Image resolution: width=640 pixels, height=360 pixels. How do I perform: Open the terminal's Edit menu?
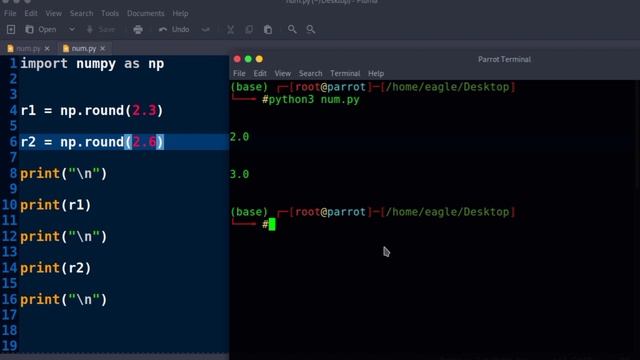pos(260,73)
